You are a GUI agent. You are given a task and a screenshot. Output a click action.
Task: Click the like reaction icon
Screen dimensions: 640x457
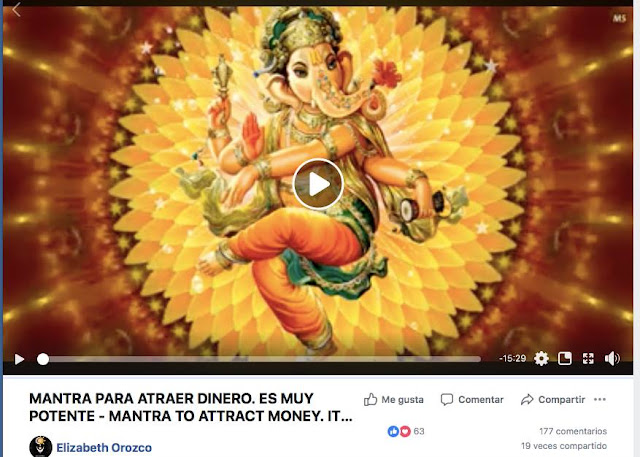pos(393,431)
